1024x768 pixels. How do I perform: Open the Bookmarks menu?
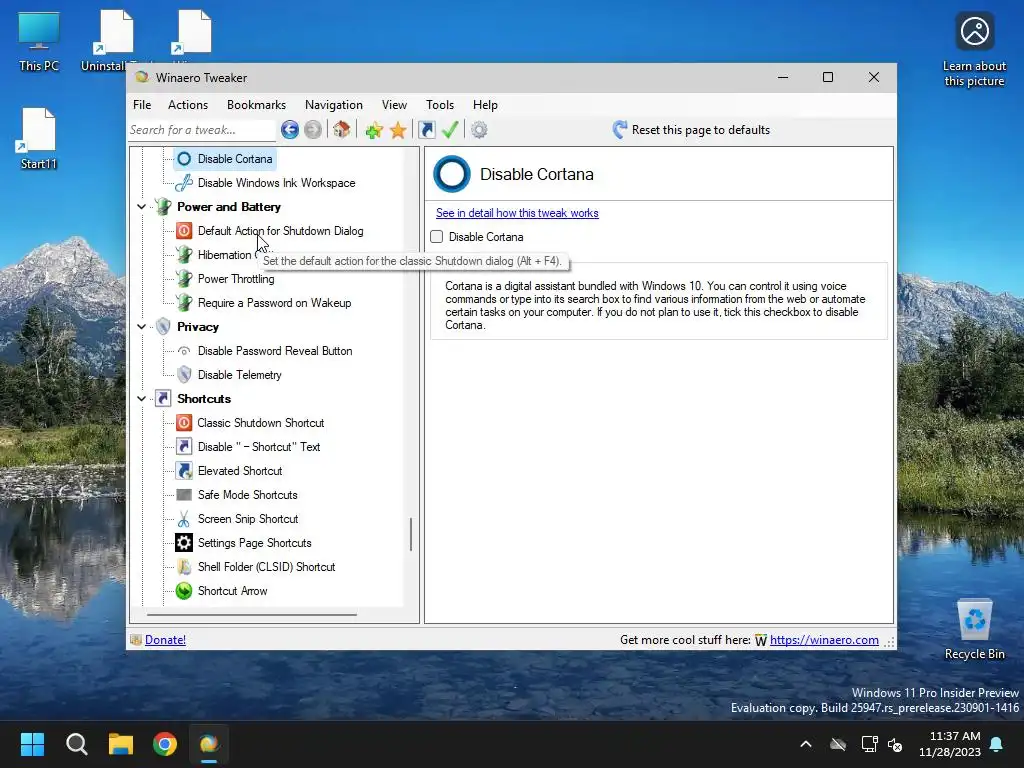click(x=257, y=104)
